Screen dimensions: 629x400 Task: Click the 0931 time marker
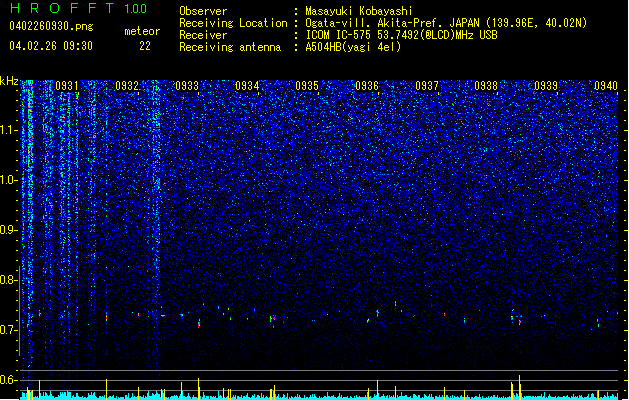coord(67,86)
